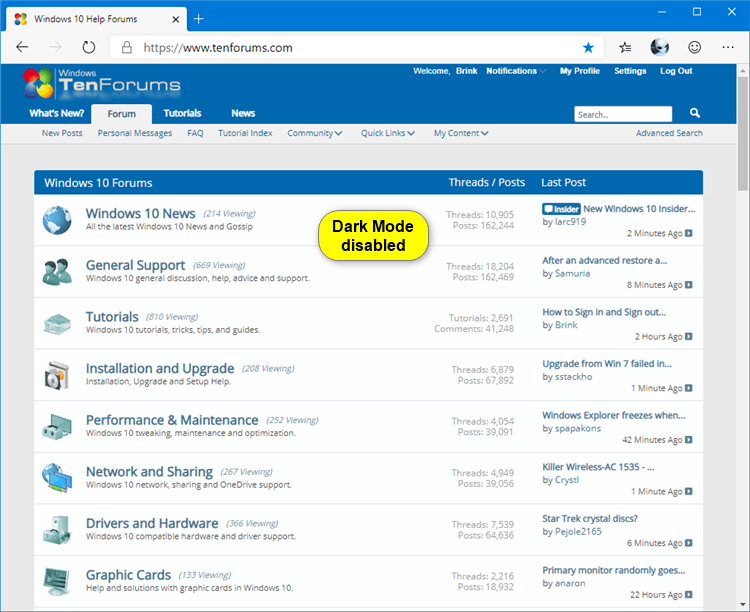Go to last post icon beside 22 Hours Ago
The image size is (750, 612).
point(688,594)
